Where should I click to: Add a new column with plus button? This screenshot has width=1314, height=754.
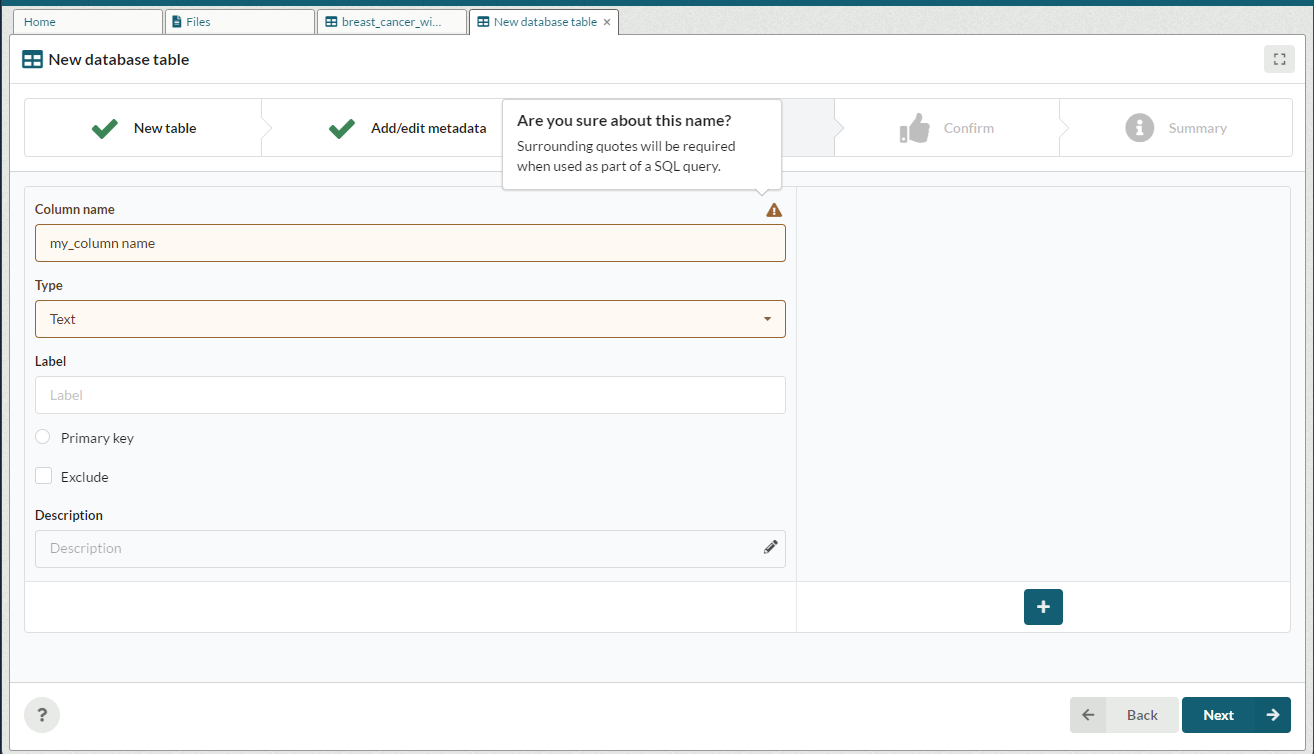tap(1043, 607)
